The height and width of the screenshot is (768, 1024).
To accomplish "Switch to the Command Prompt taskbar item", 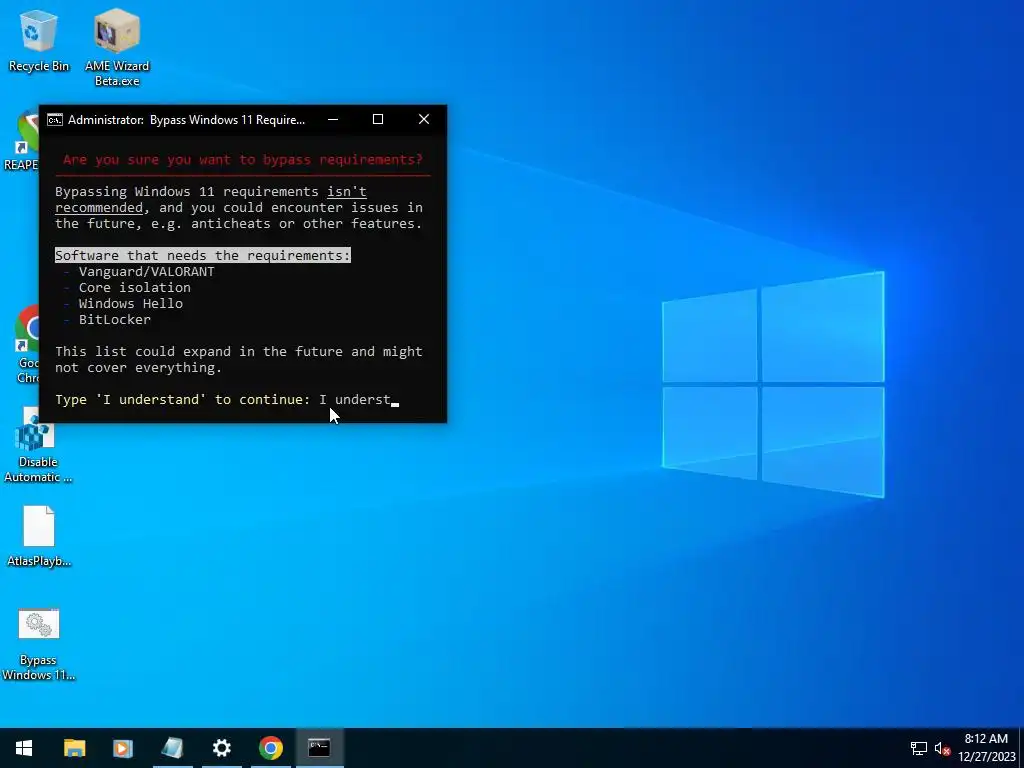I will click(319, 748).
